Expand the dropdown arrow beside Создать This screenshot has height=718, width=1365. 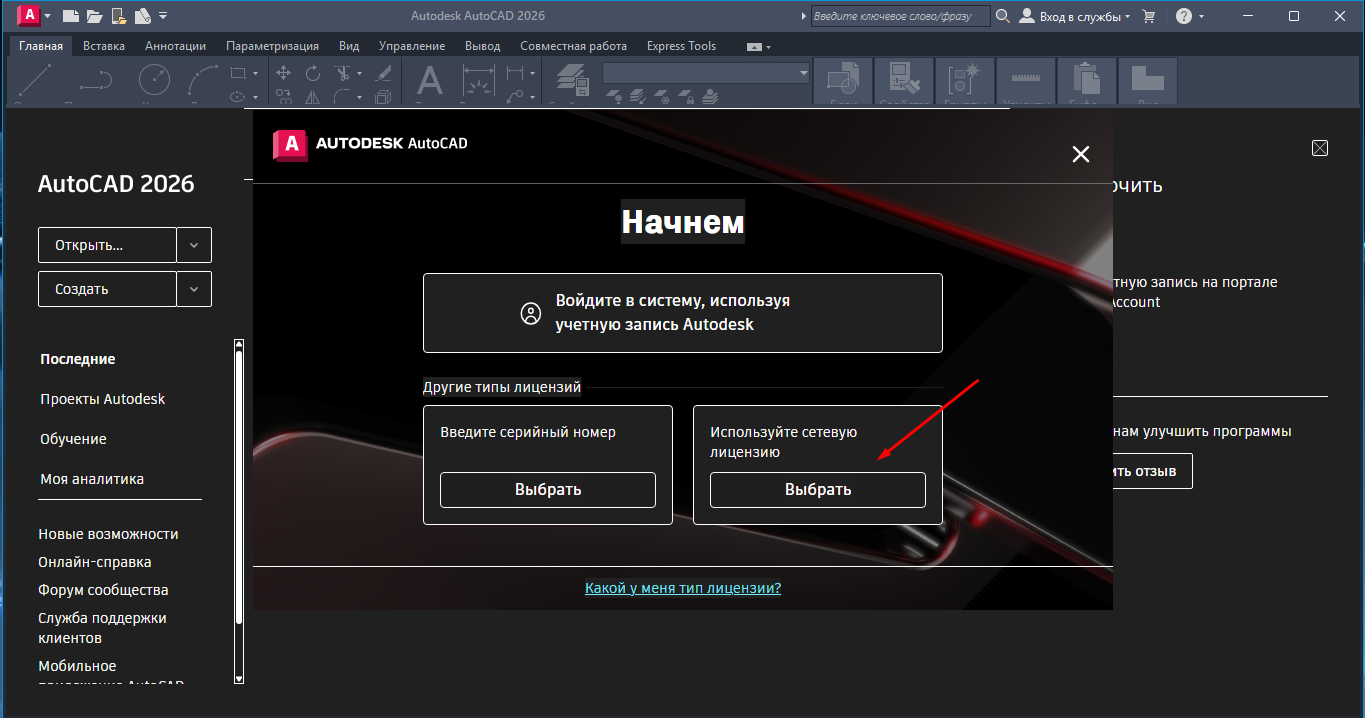[194, 289]
